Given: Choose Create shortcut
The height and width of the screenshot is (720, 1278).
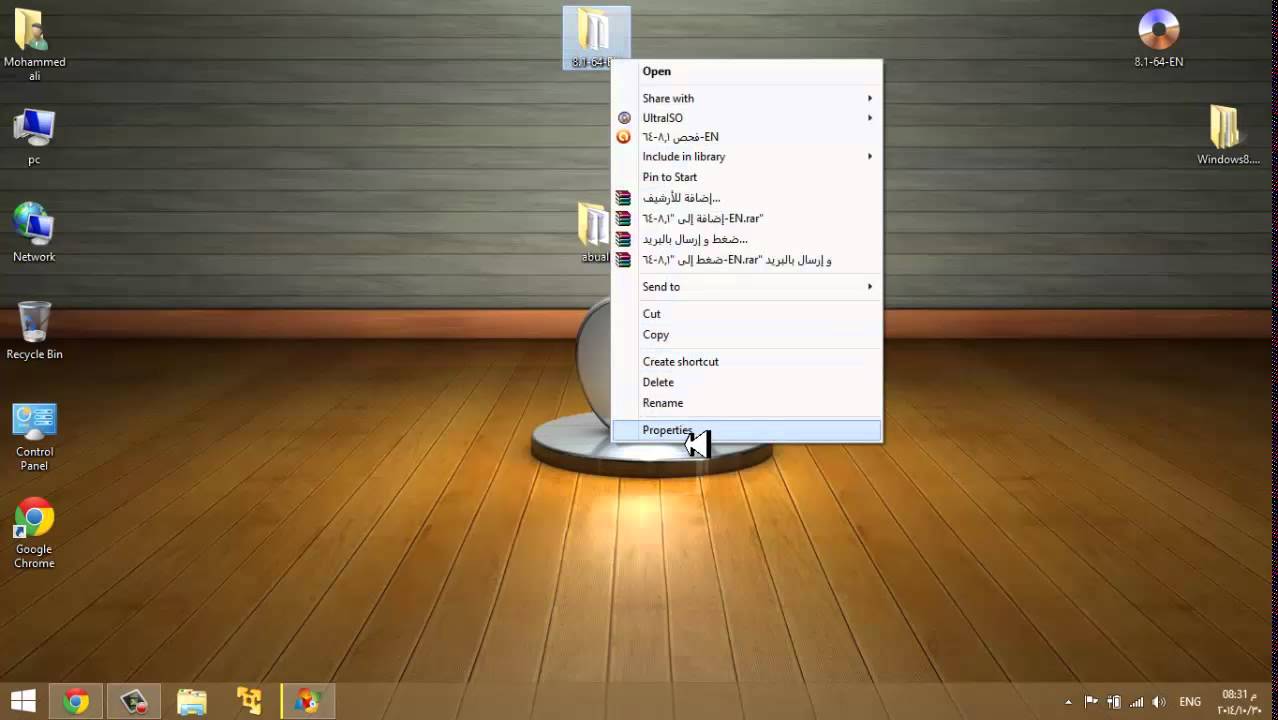Looking at the screenshot, I should click(x=747, y=362).
